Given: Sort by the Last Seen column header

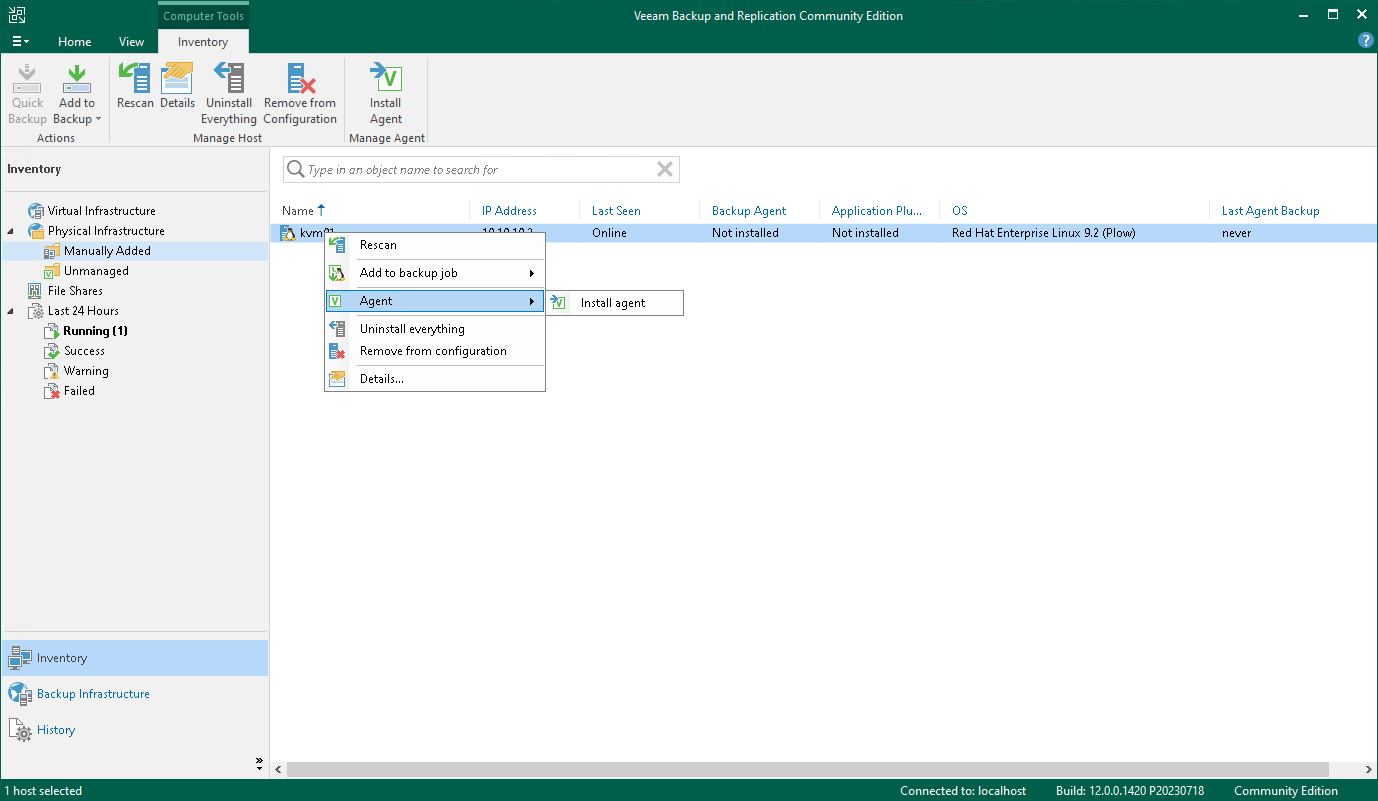Looking at the screenshot, I should (616, 211).
